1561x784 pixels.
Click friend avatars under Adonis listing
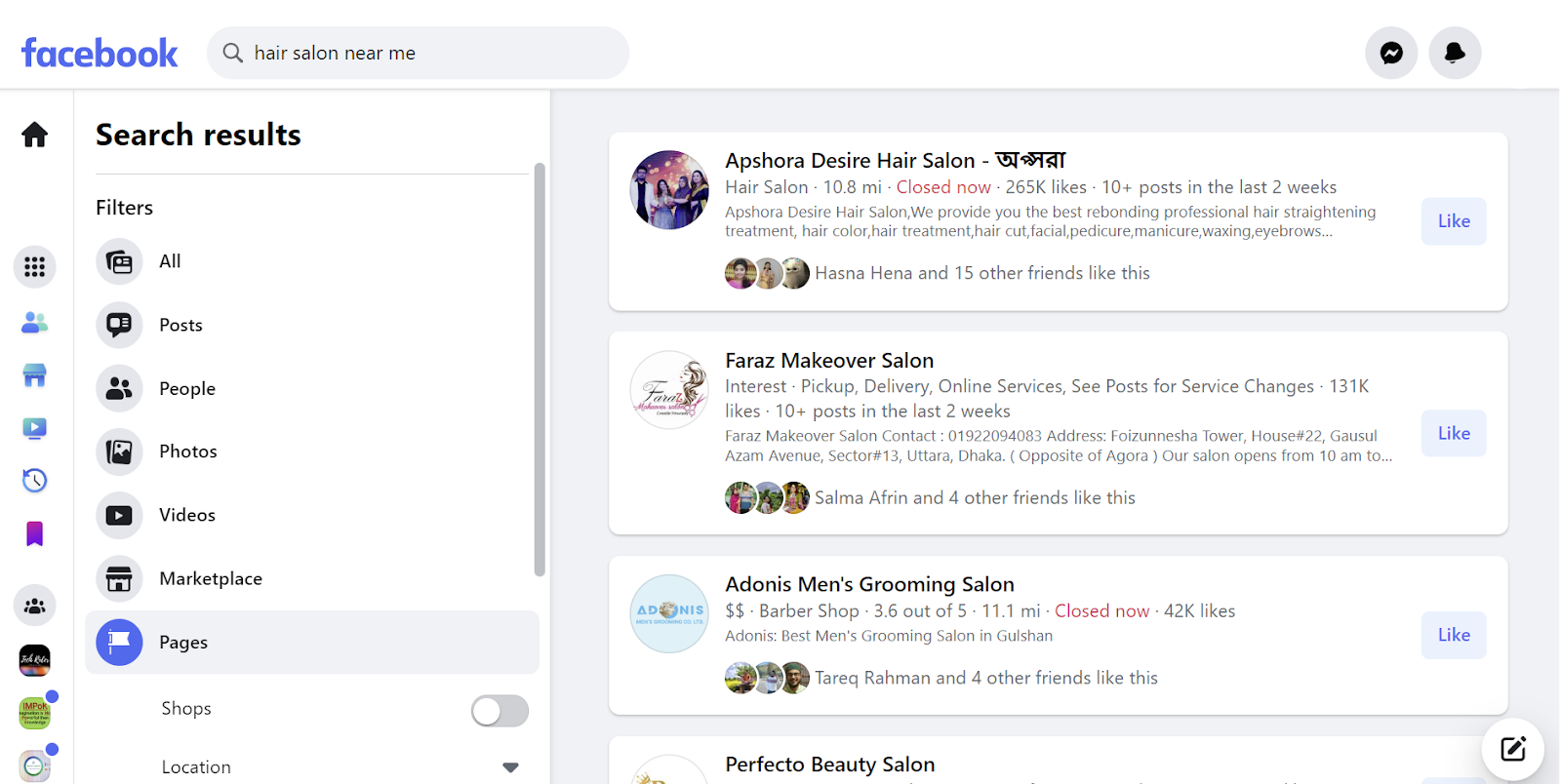tap(767, 678)
